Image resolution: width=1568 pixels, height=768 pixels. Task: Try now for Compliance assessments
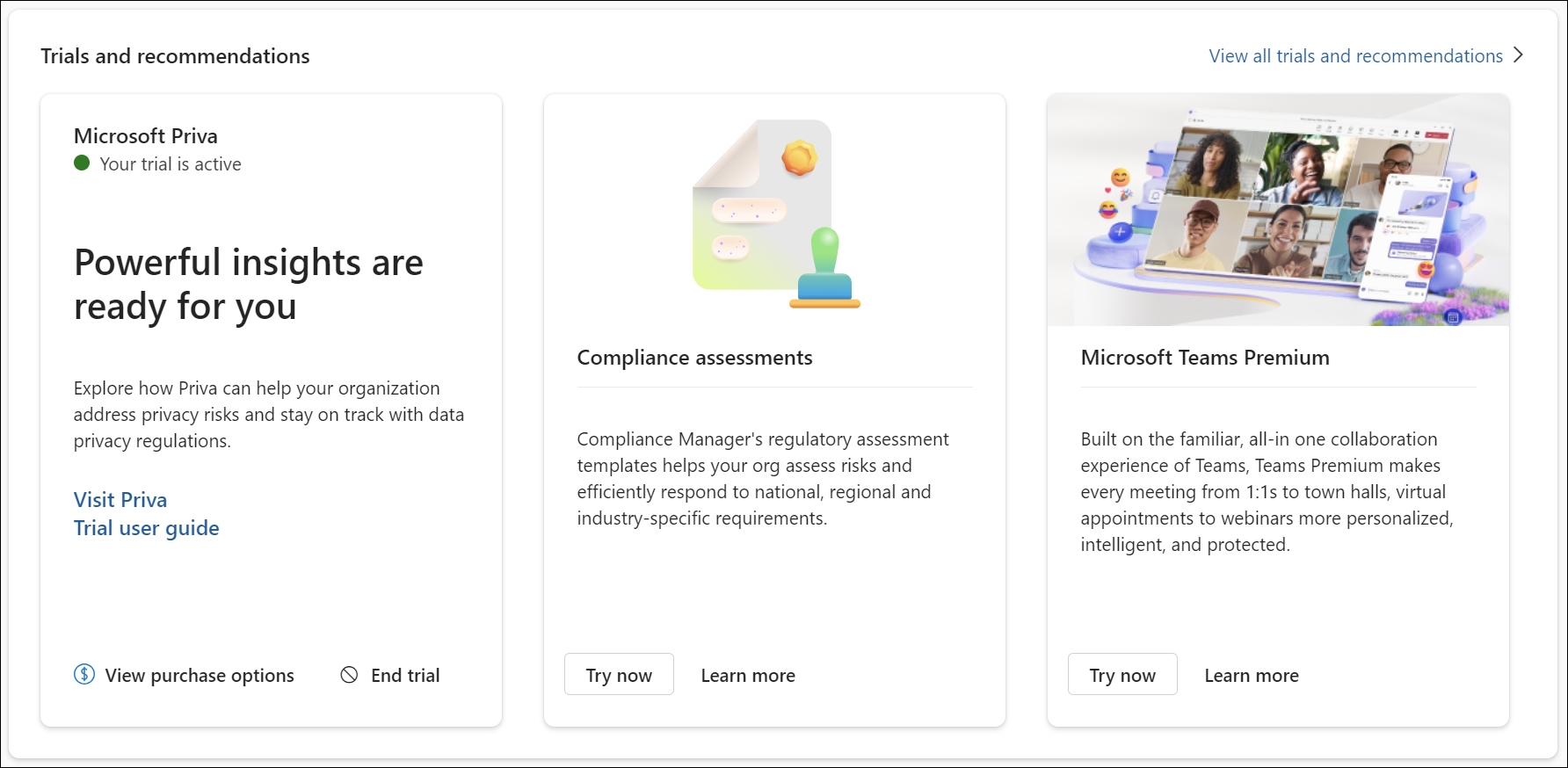click(619, 674)
